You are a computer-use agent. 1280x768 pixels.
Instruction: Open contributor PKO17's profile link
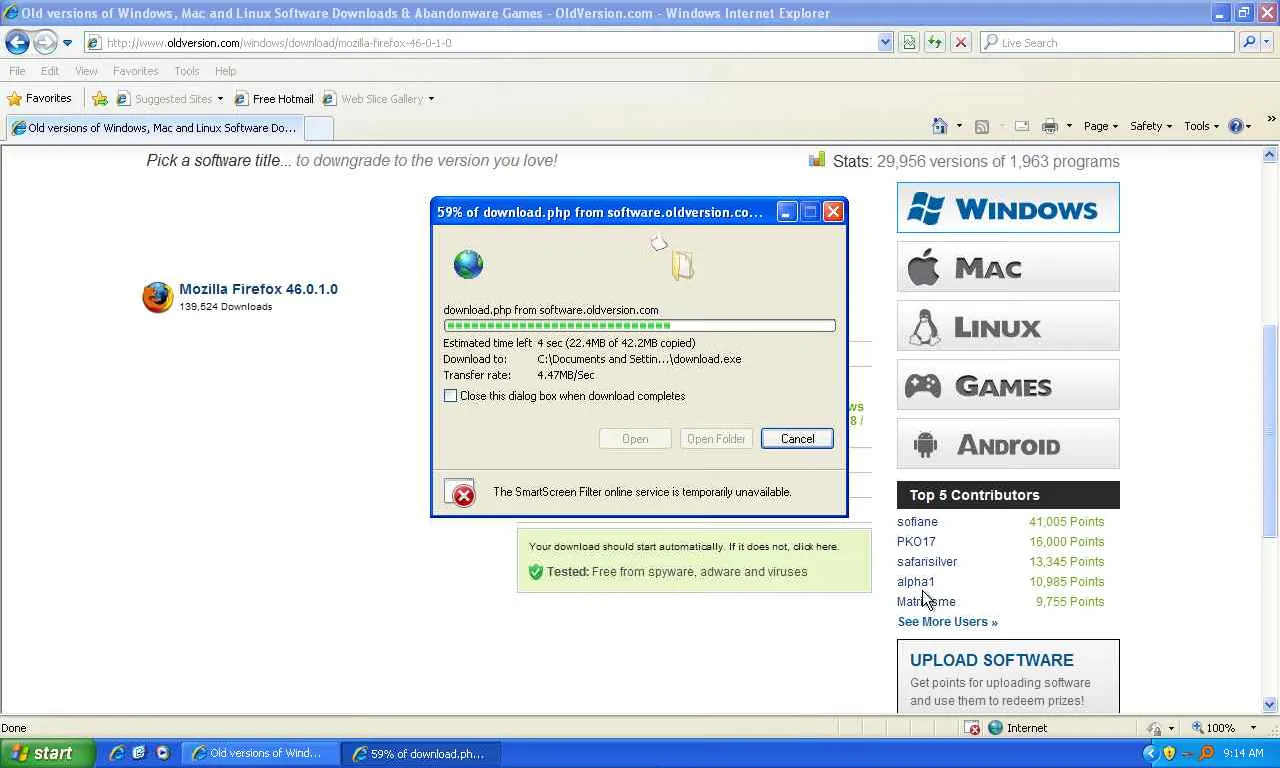pos(916,542)
